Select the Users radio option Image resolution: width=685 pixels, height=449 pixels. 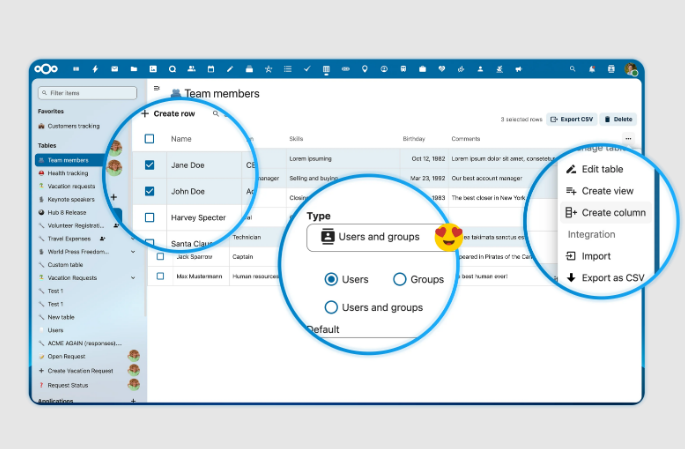[331, 279]
